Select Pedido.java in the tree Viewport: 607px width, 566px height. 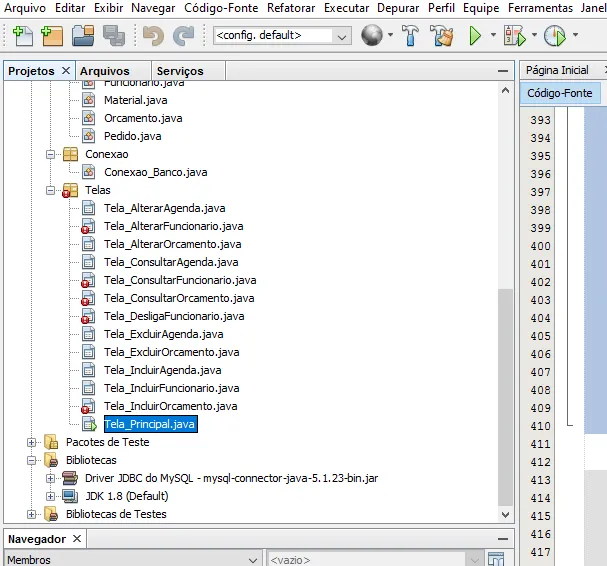tap(133, 136)
